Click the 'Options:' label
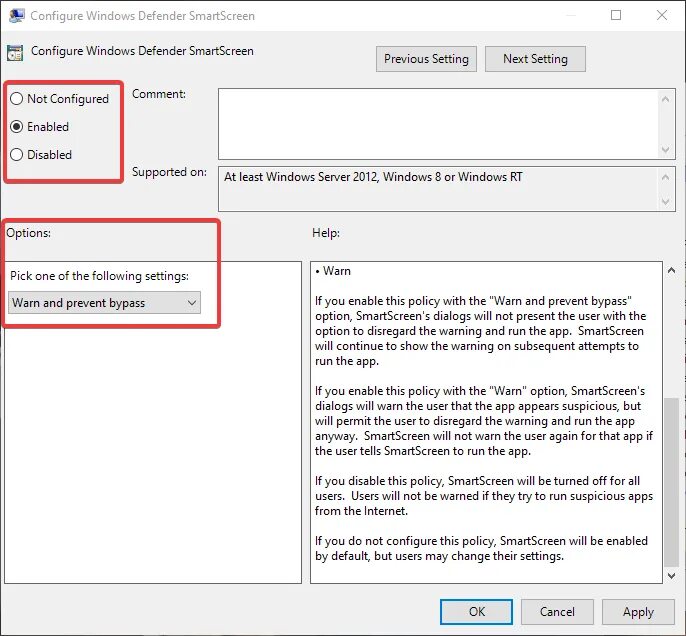 [28, 233]
